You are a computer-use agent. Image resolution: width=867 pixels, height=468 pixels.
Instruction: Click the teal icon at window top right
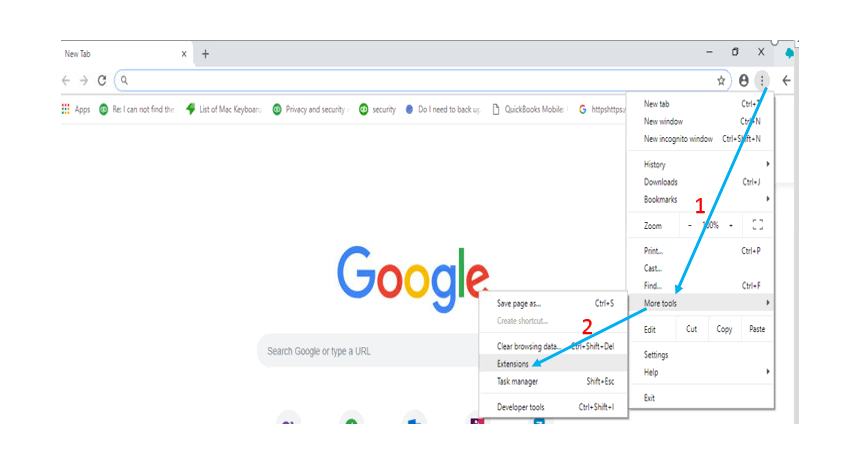(x=790, y=53)
